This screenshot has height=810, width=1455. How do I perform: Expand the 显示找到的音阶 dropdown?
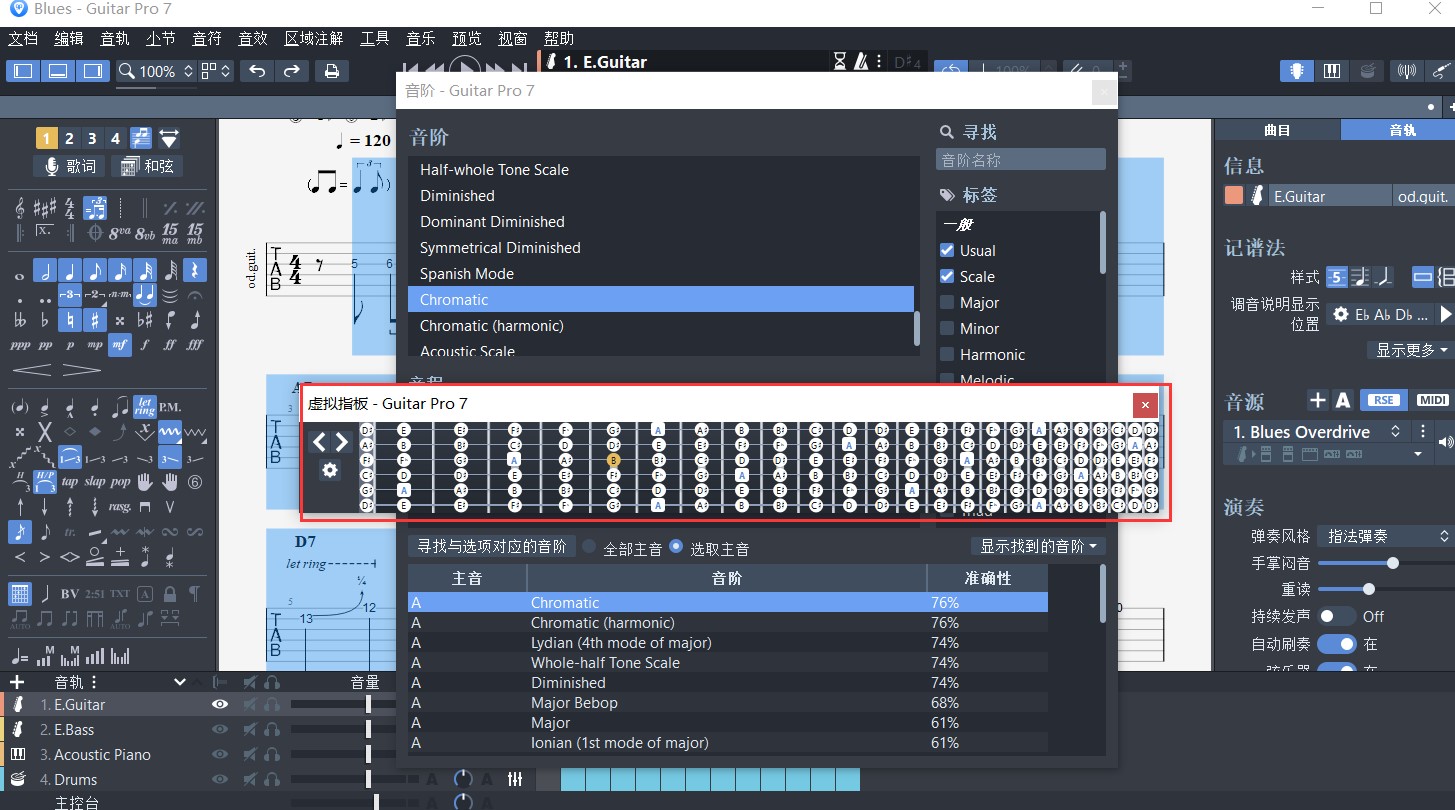click(x=1038, y=546)
